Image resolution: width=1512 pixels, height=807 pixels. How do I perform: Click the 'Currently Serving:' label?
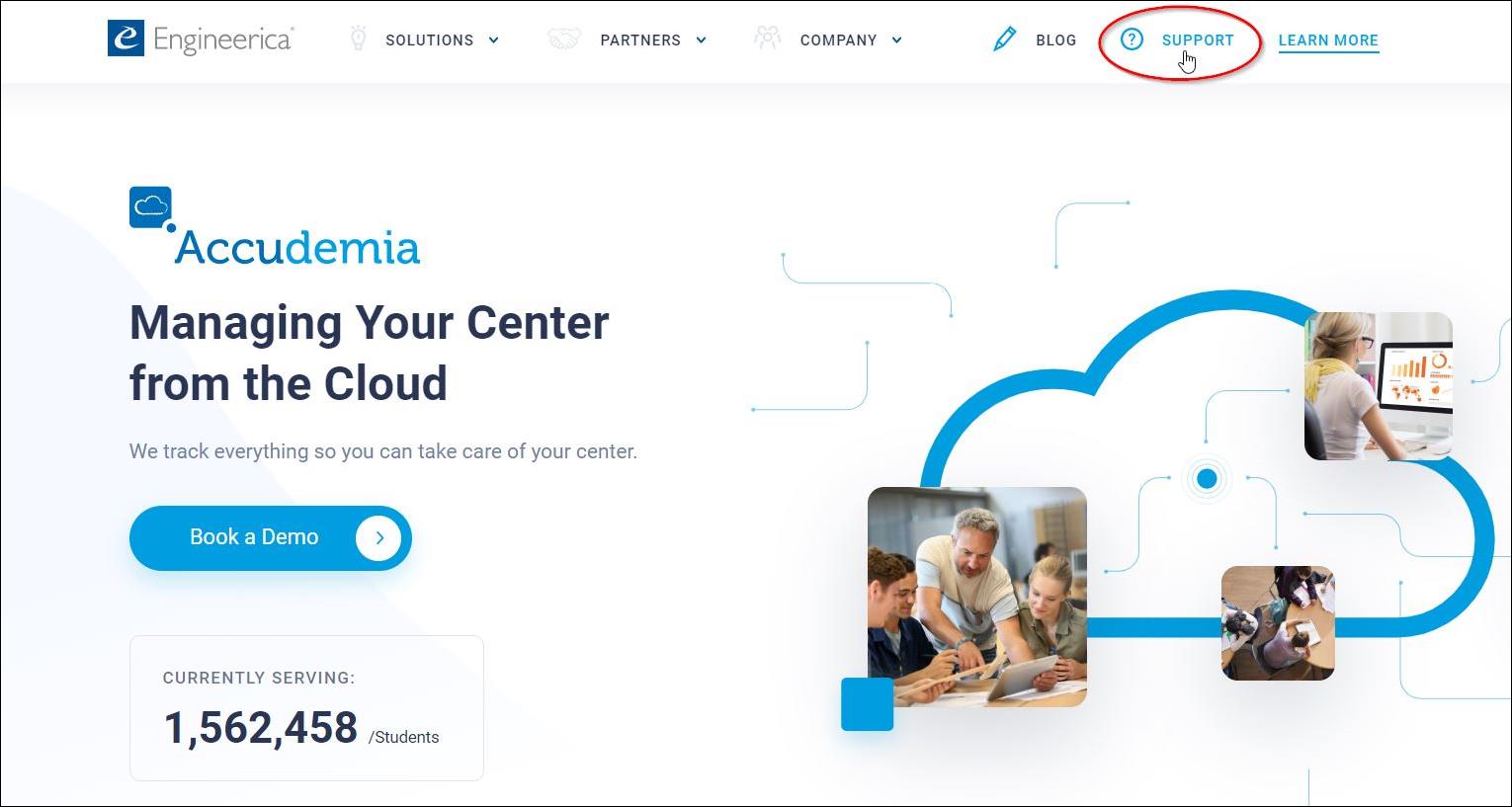click(x=259, y=678)
